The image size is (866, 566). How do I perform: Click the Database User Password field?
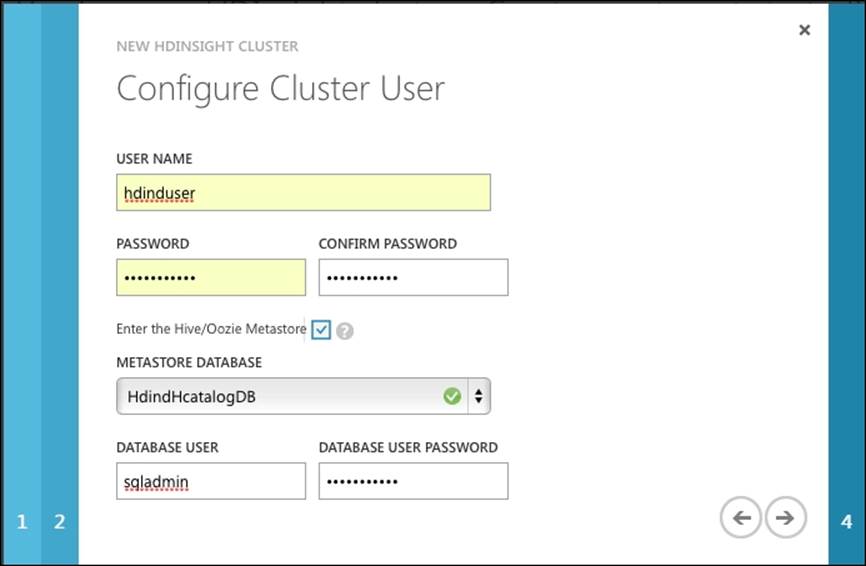click(413, 481)
